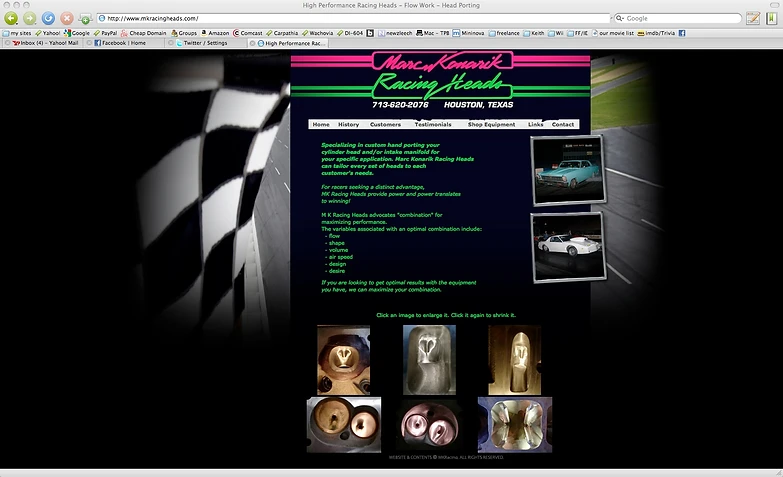Expand the address bar history dropdown arrow
This screenshot has height=477, width=783.
(x=610, y=18)
